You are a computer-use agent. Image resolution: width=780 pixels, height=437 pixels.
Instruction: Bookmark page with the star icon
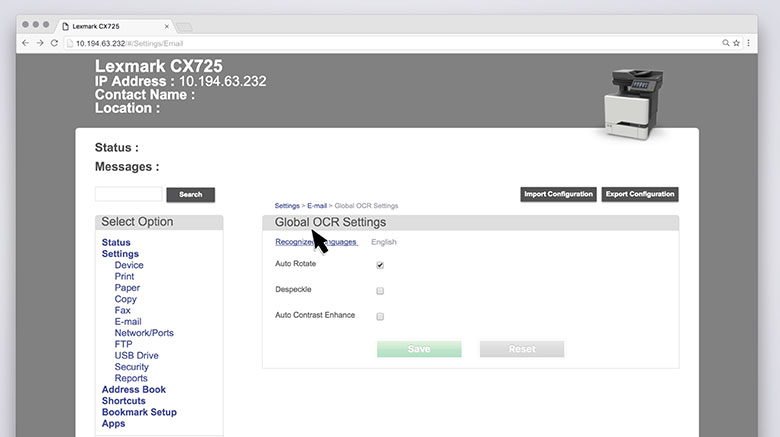(x=737, y=43)
